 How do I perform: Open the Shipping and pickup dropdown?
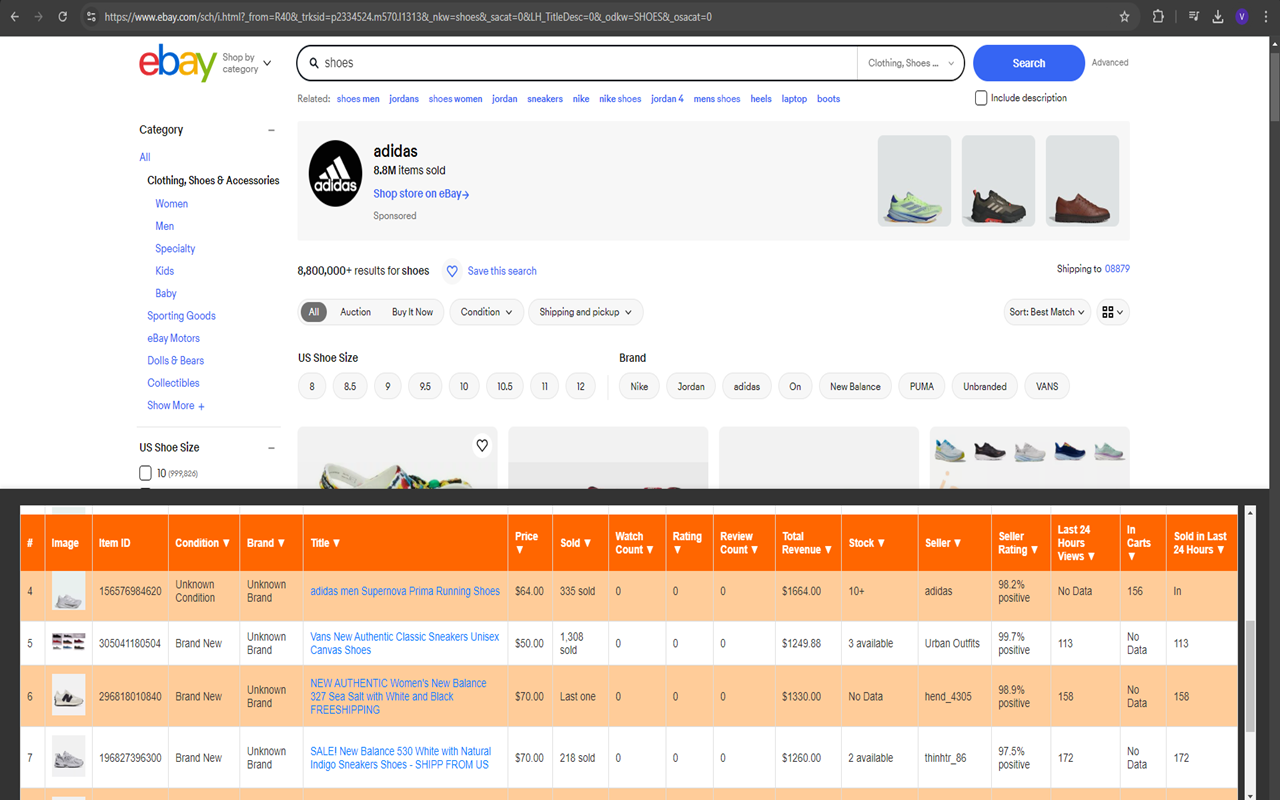pyautogui.click(x=585, y=312)
